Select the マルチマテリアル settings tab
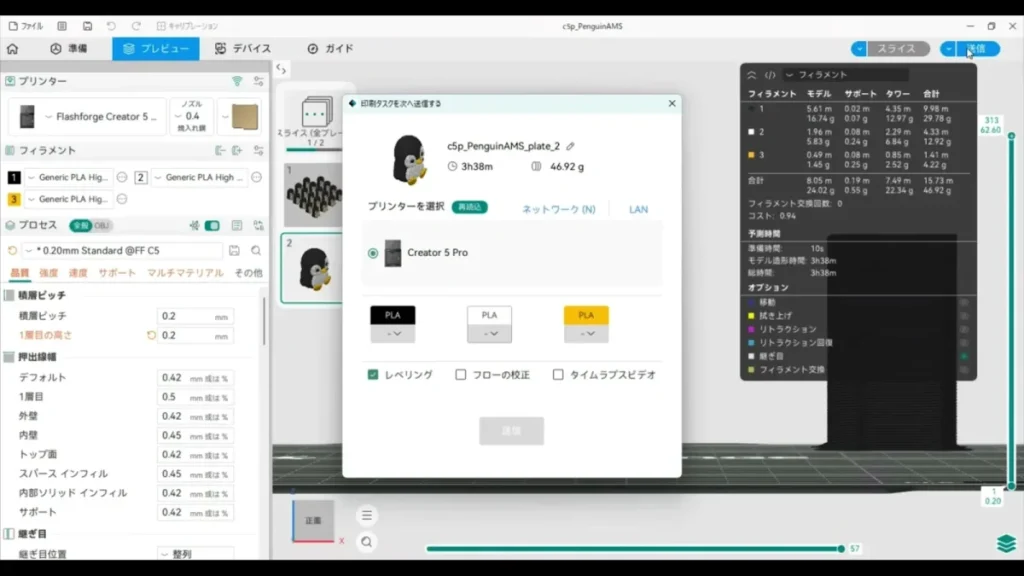This screenshot has height=576, width=1024. pos(185,273)
